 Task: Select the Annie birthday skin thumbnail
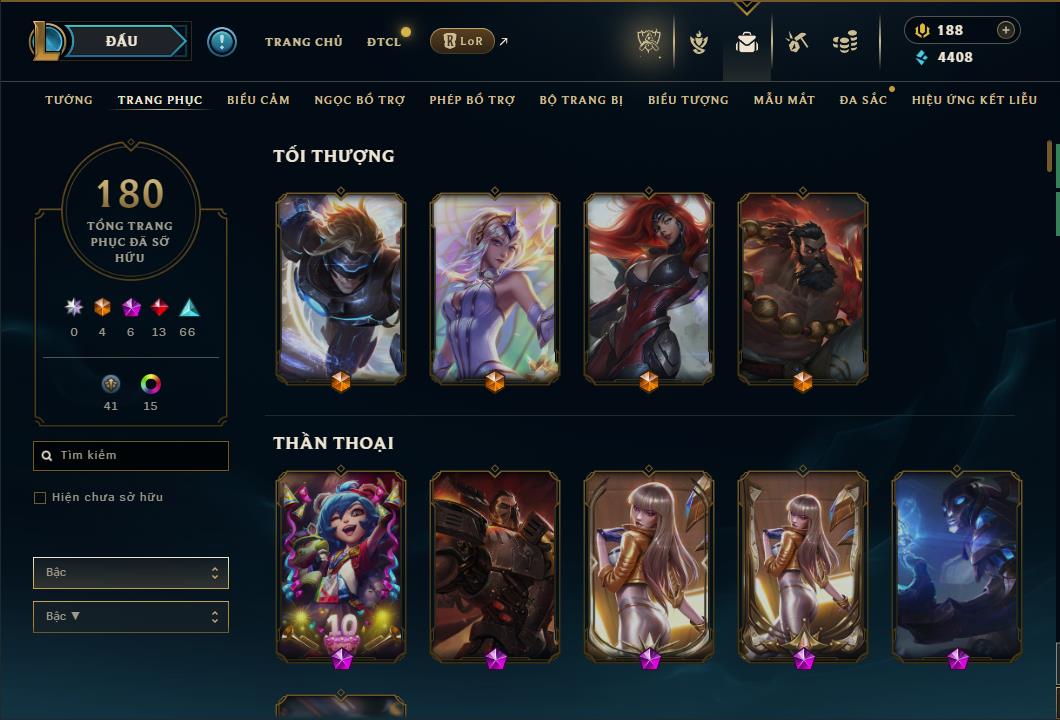tap(341, 567)
